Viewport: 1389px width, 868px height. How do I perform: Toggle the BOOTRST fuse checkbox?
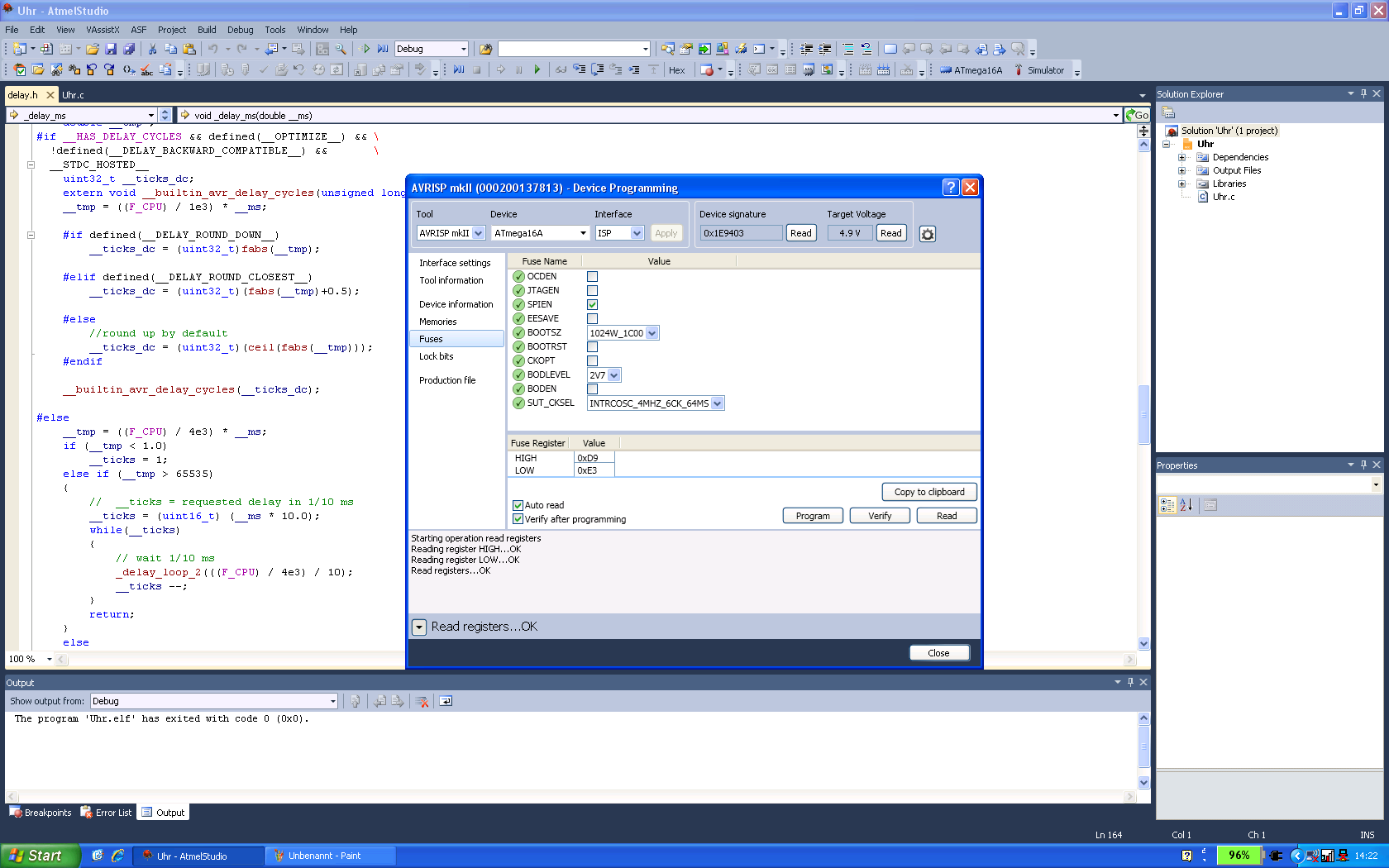592,347
